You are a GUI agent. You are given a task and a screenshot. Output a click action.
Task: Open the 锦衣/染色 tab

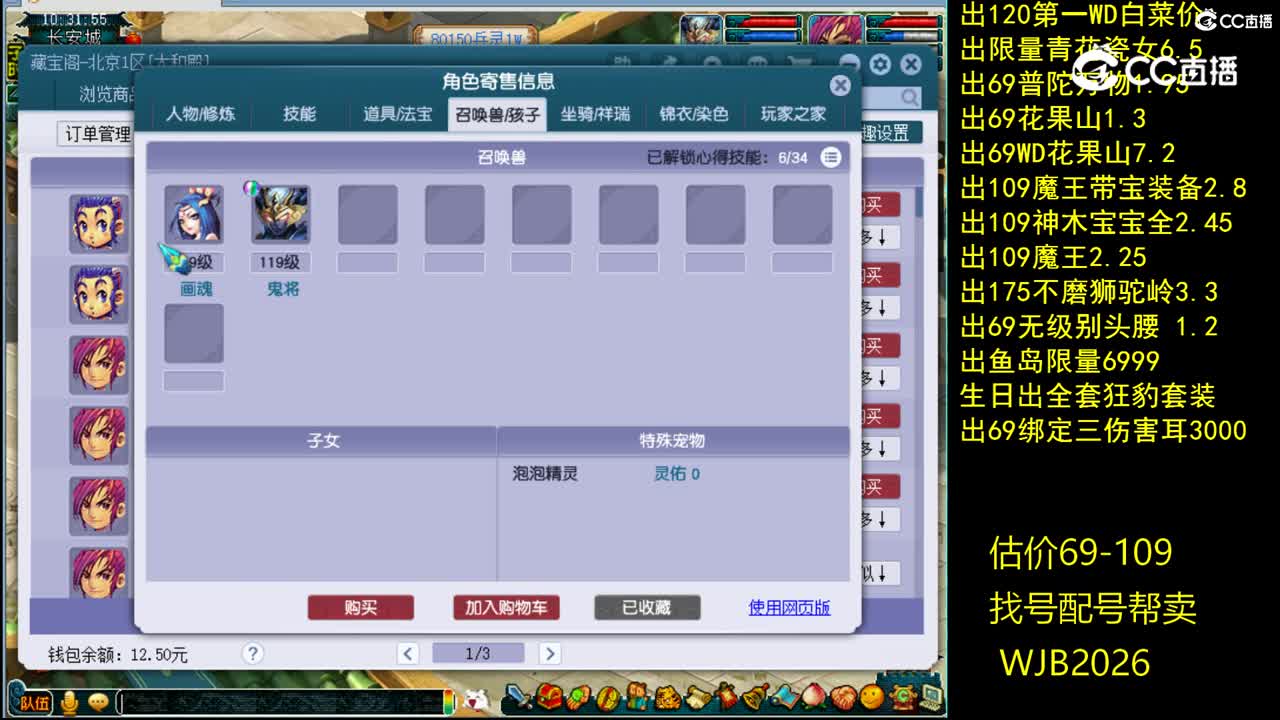[x=694, y=114]
